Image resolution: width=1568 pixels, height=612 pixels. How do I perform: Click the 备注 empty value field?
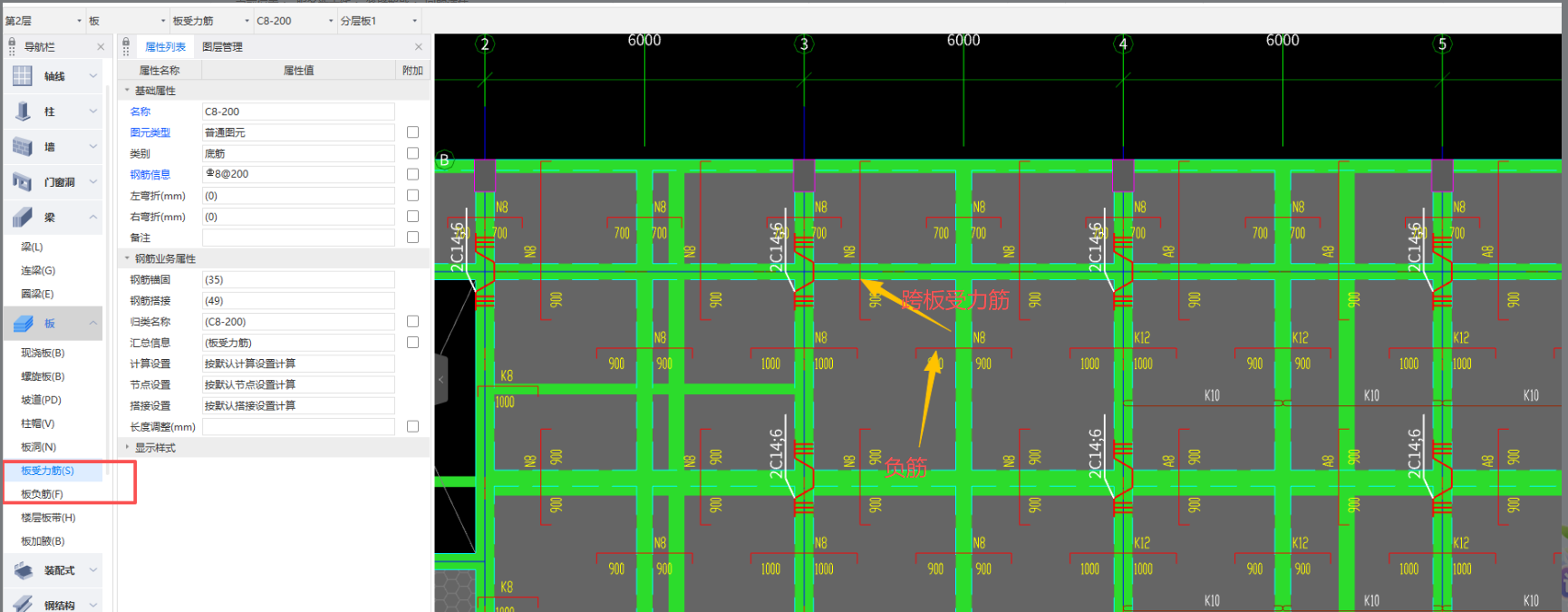click(x=298, y=238)
